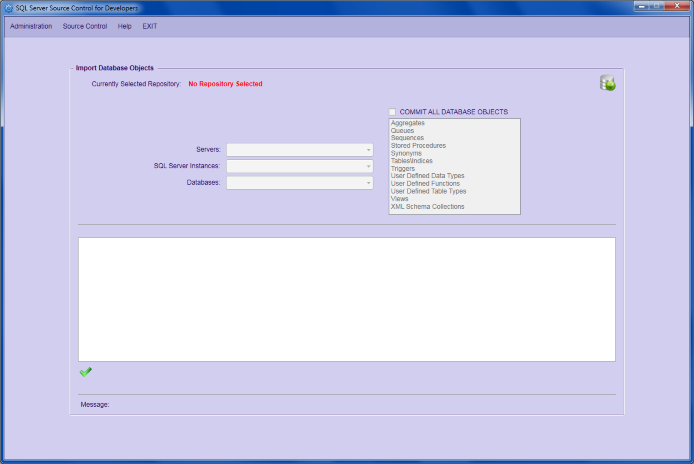Open the Databases dropdown
The image size is (694, 464).
click(300, 183)
